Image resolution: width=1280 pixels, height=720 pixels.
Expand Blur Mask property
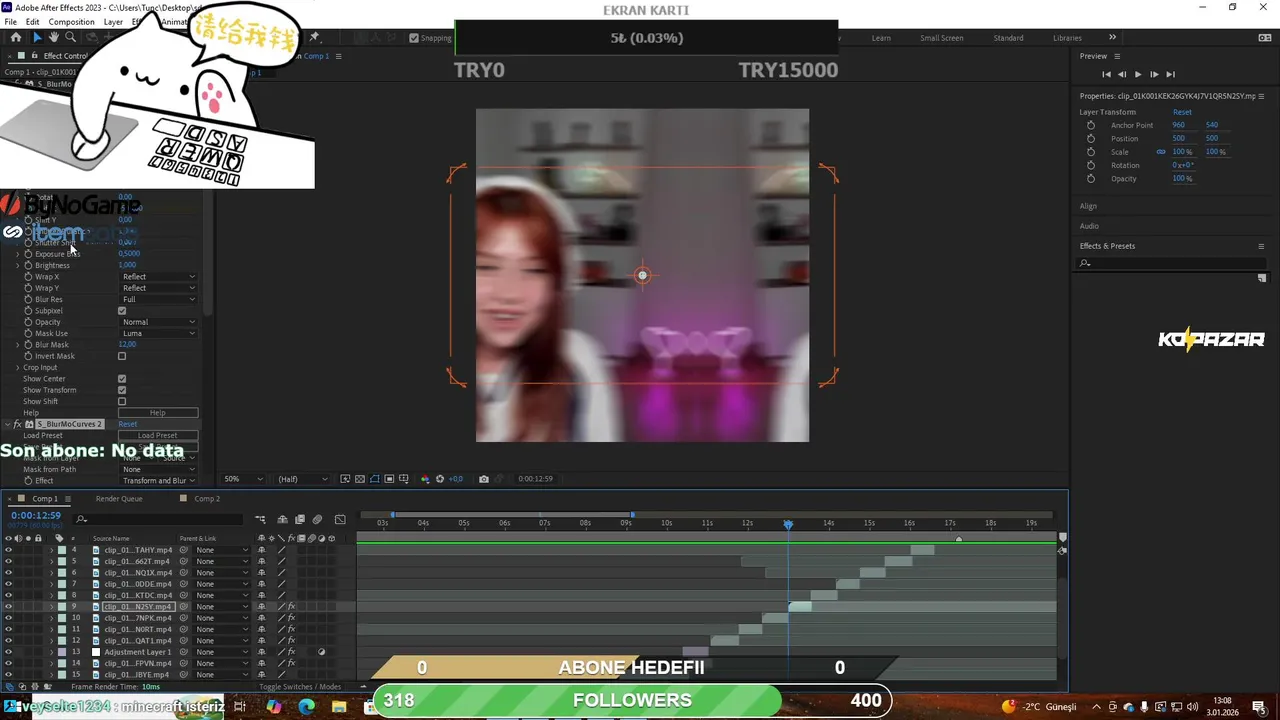tap(17, 345)
